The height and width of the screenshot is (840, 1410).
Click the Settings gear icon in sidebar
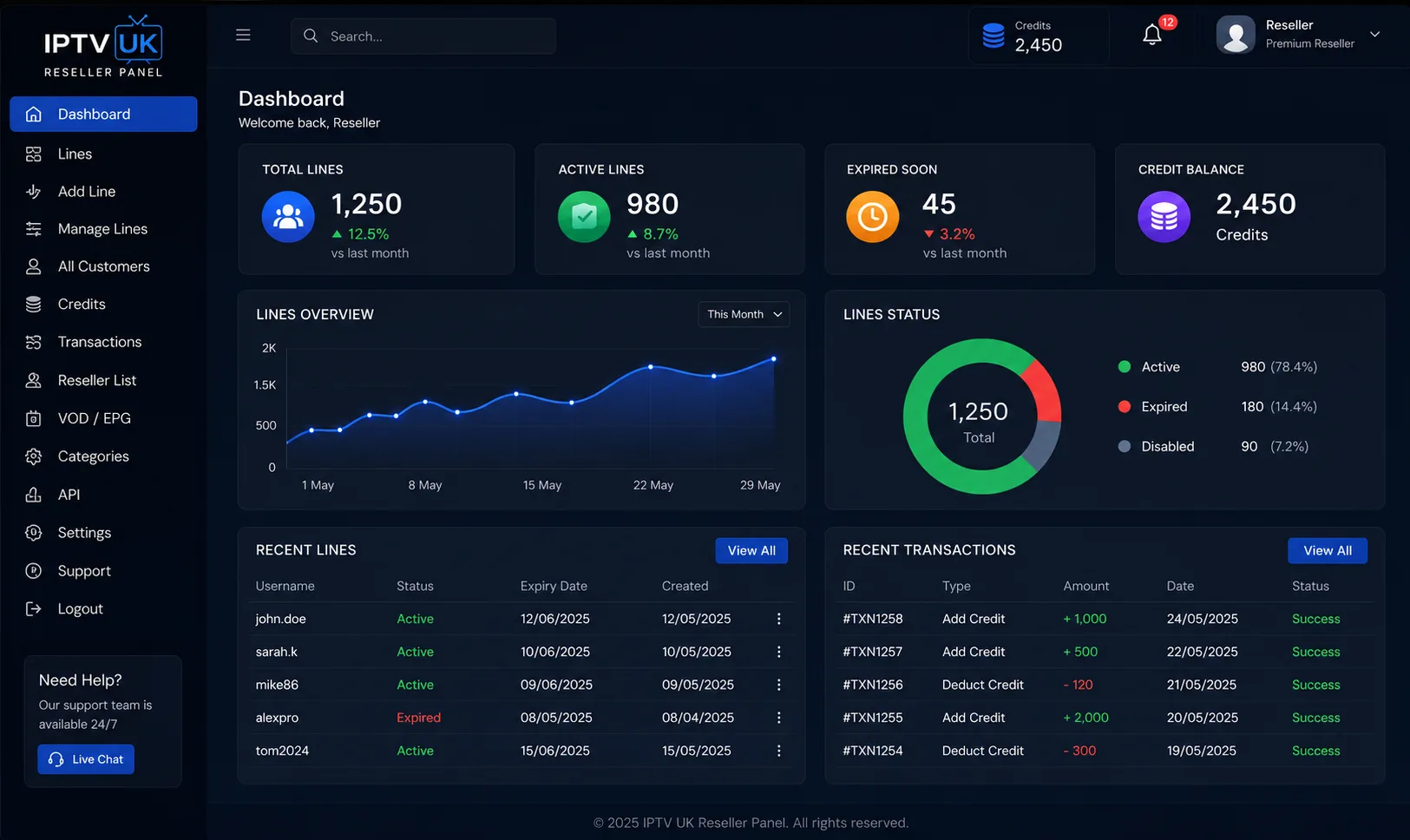(34, 533)
